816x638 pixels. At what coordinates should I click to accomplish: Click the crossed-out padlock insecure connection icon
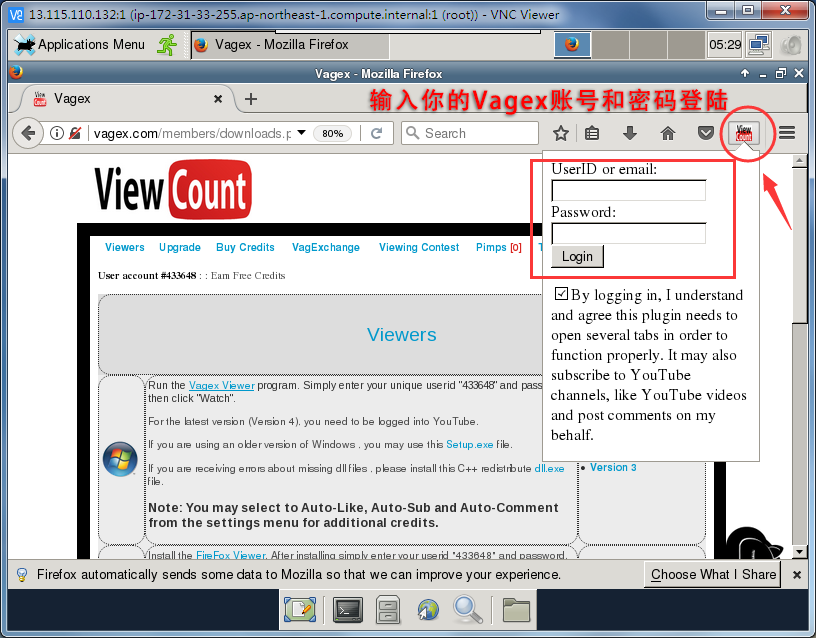tap(75, 133)
